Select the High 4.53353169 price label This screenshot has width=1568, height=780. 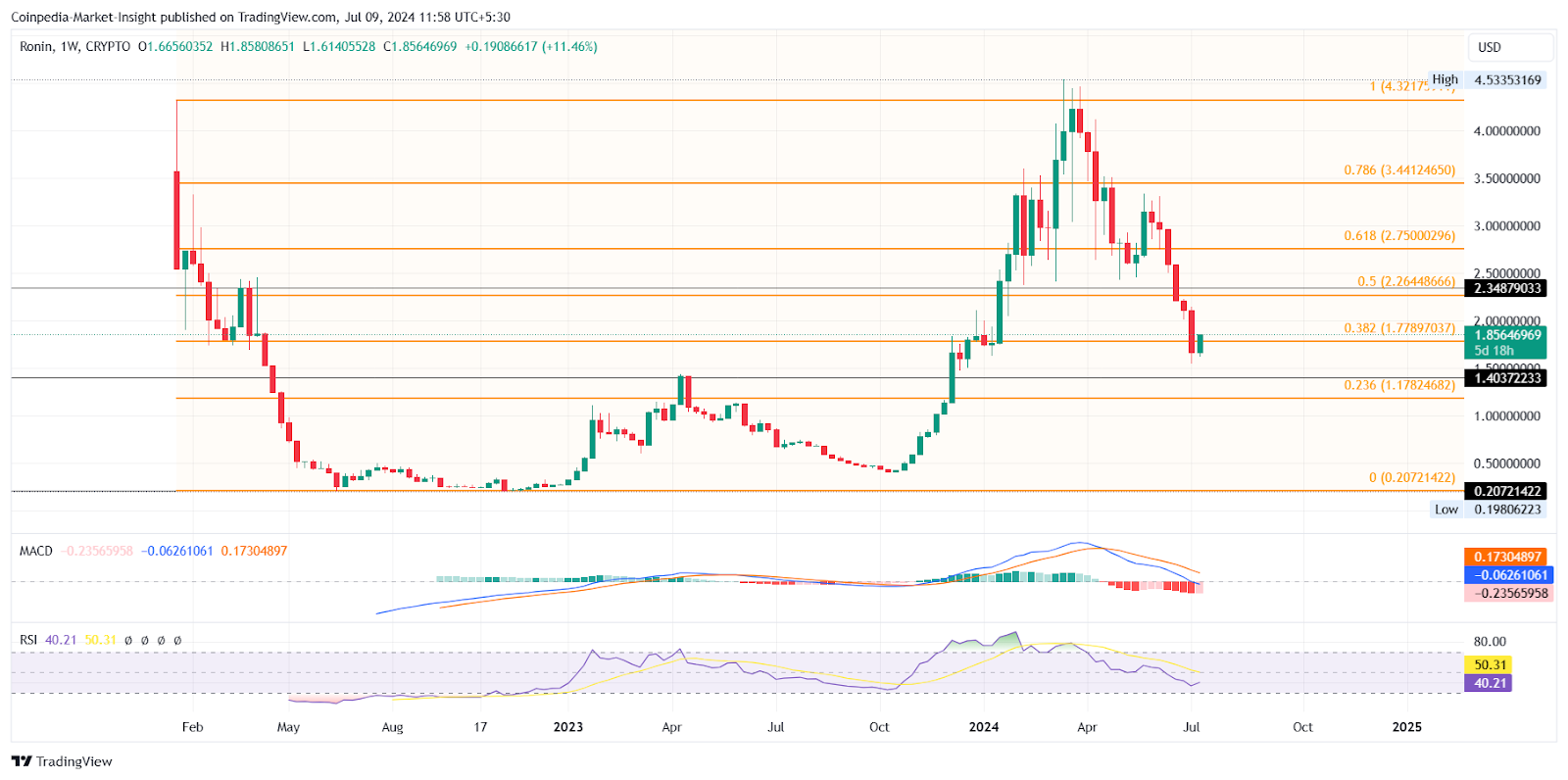tap(1487, 80)
